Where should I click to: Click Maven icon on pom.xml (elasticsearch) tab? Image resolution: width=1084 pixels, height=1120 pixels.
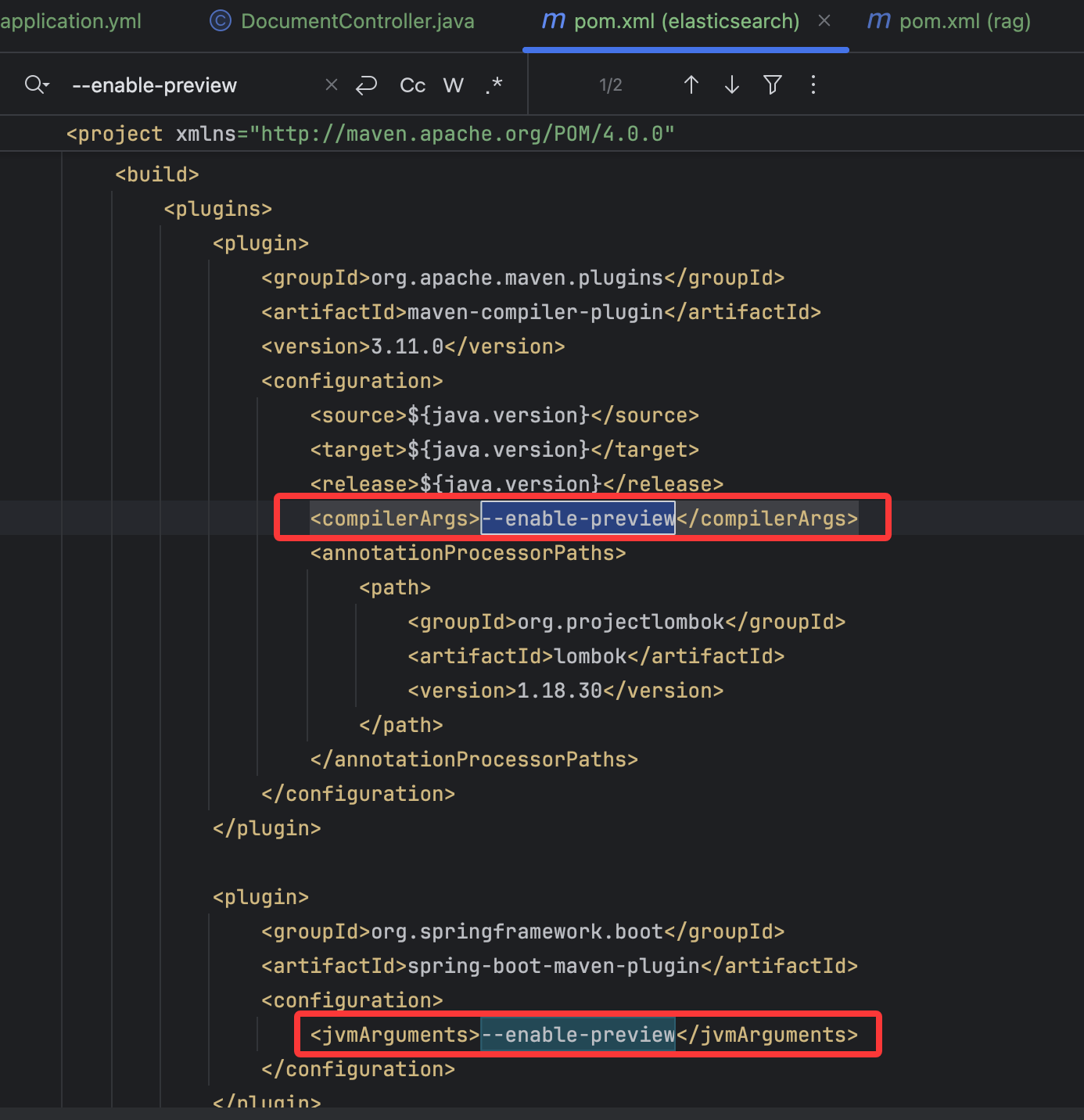tap(554, 20)
